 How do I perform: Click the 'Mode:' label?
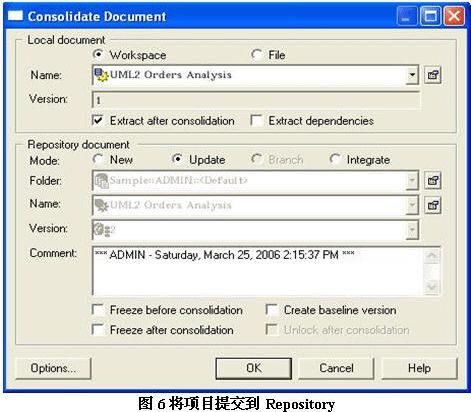tap(45, 161)
